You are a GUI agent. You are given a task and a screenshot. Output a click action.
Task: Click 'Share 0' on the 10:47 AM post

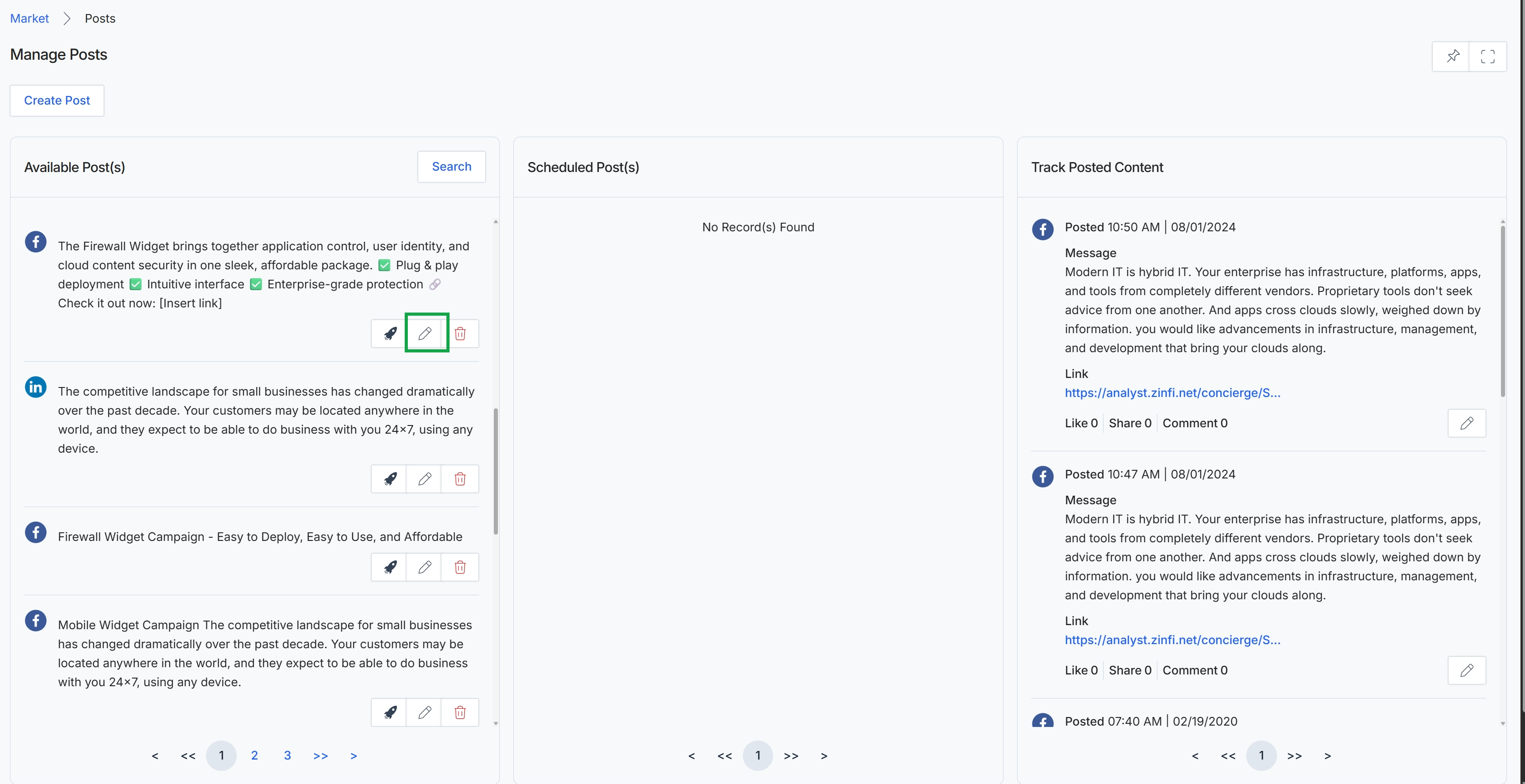(1129, 670)
